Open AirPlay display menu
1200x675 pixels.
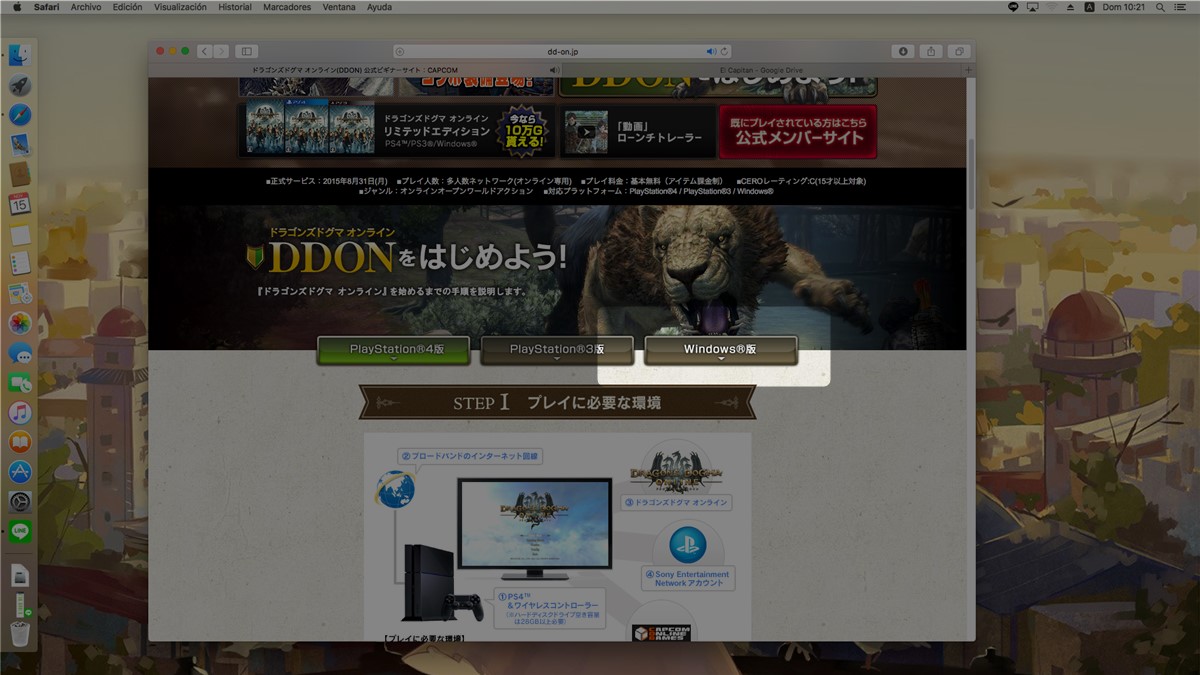pyautogui.click(x=1032, y=7)
